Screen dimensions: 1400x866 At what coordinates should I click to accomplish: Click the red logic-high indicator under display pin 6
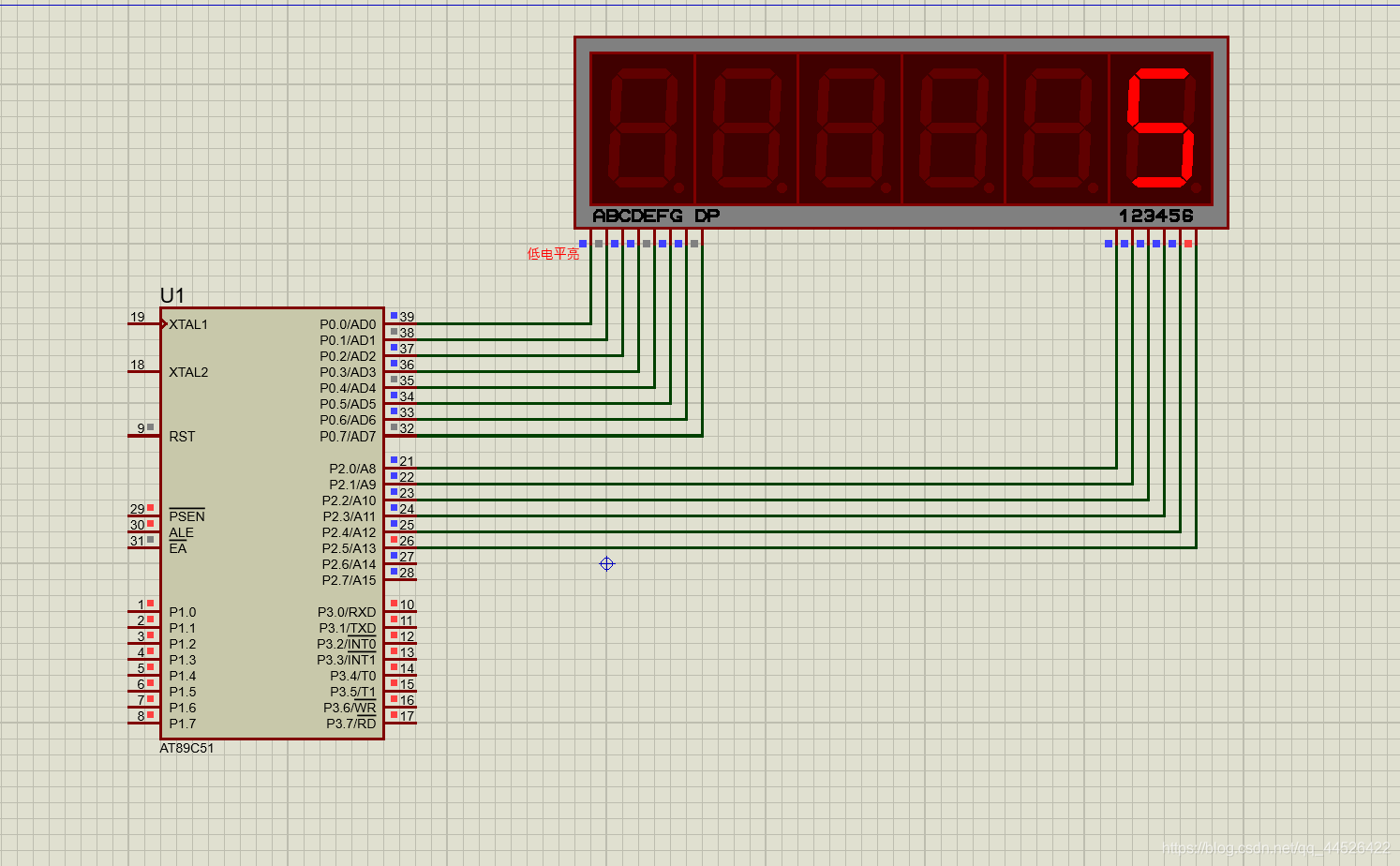coord(1188,244)
